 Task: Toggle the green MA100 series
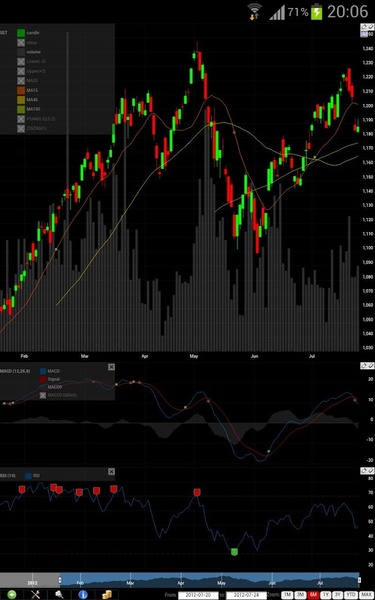pos(21,109)
